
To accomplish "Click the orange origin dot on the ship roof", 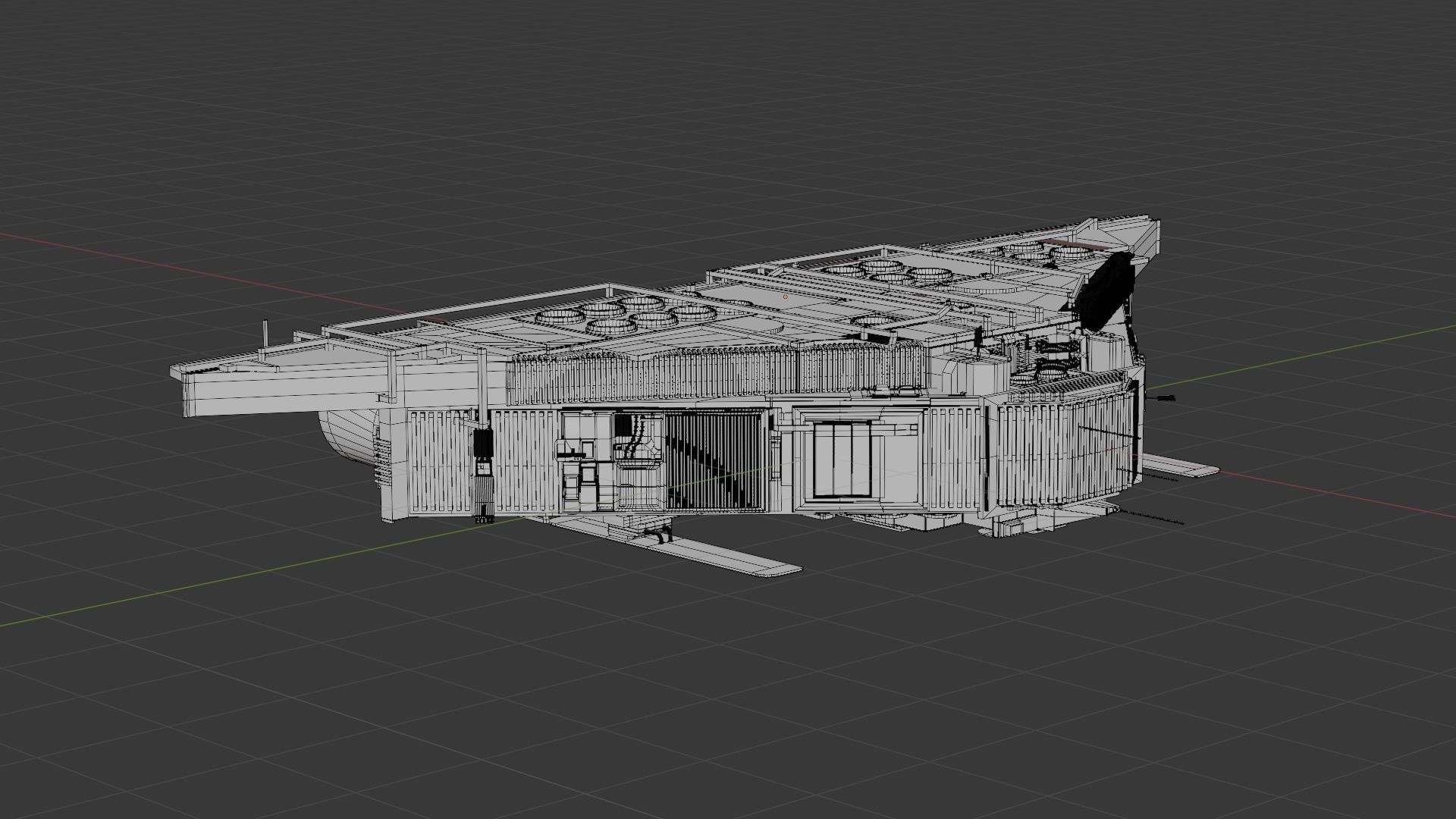I will pyautogui.click(x=785, y=297).
